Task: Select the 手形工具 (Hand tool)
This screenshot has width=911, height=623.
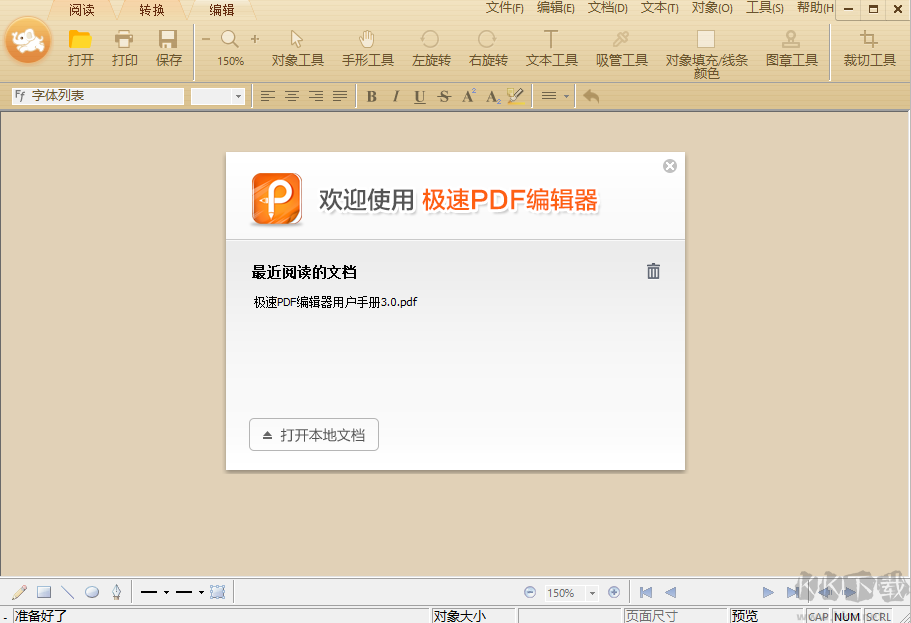Action: 366,49
